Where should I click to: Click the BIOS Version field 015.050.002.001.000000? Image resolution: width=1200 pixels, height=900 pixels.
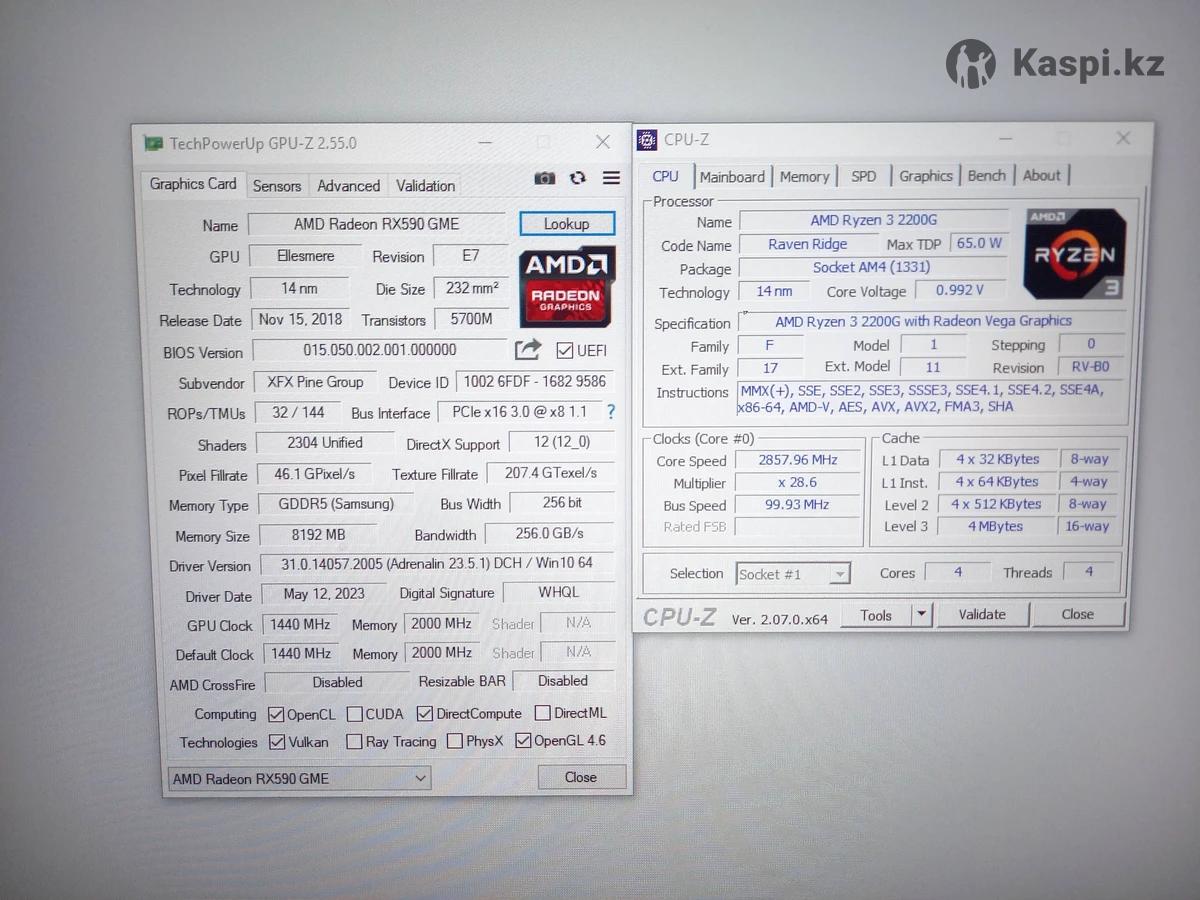(380, 350)
